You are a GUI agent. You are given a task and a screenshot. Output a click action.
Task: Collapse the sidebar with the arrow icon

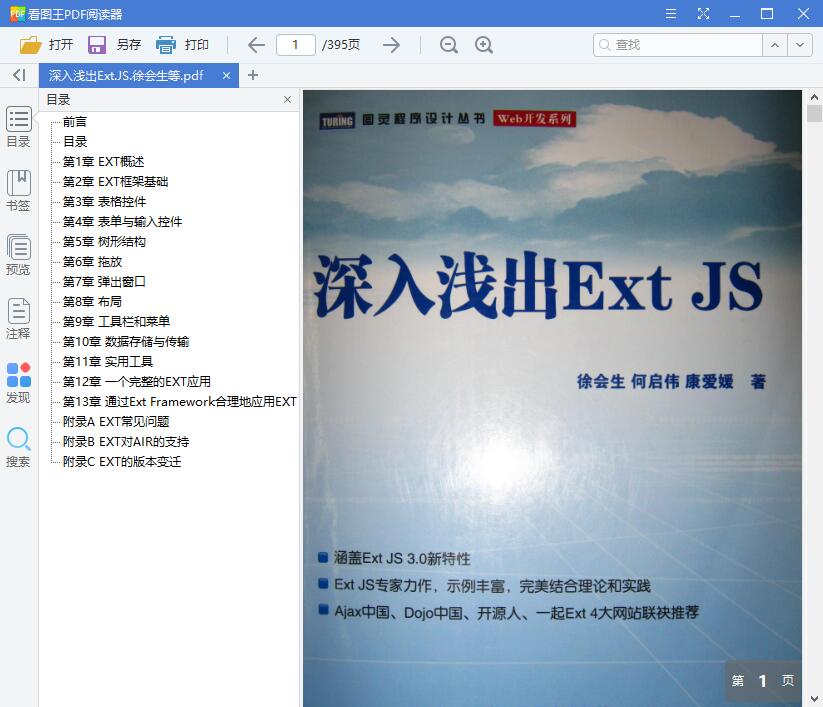click(19, 75)
